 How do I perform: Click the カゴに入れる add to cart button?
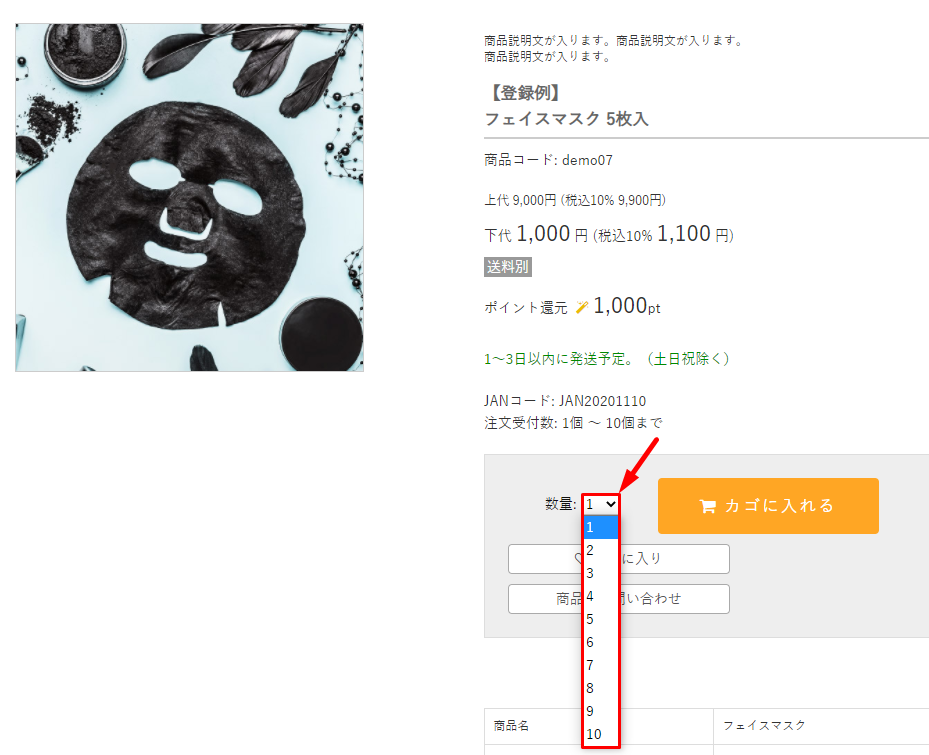[768, 506]
